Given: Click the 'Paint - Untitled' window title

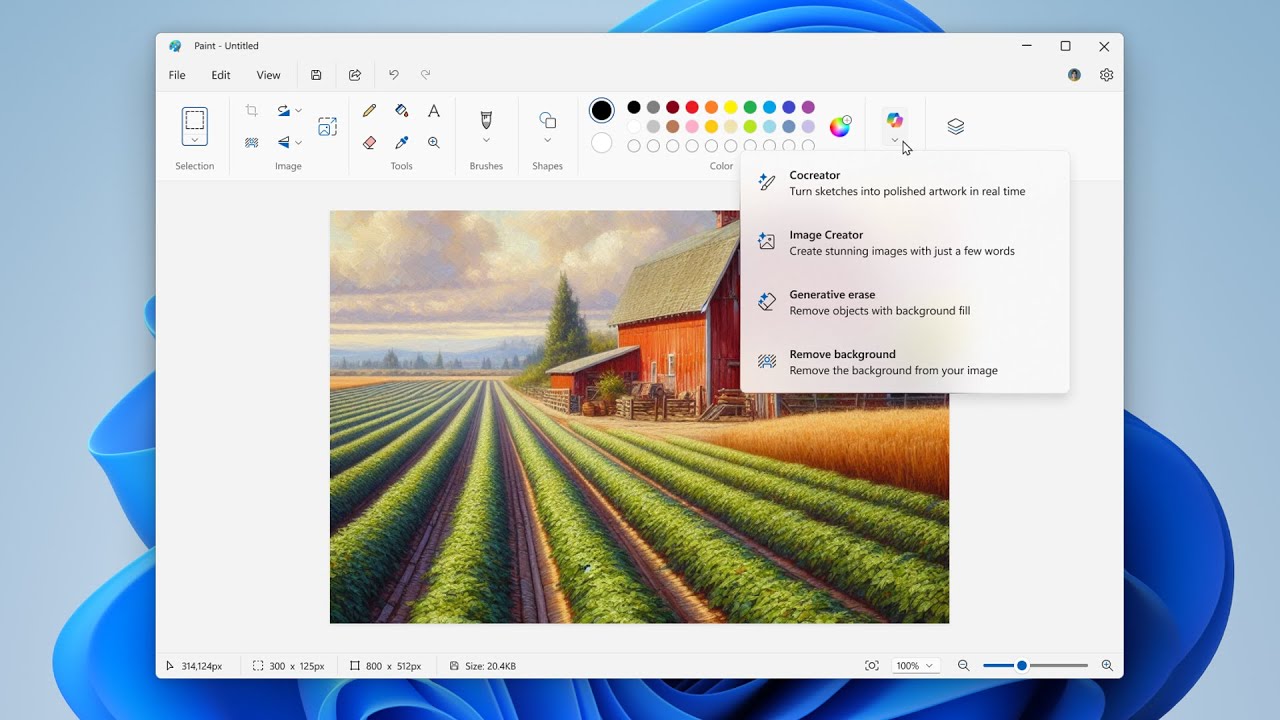Looking at the screenshot, I should click(227, 46).
